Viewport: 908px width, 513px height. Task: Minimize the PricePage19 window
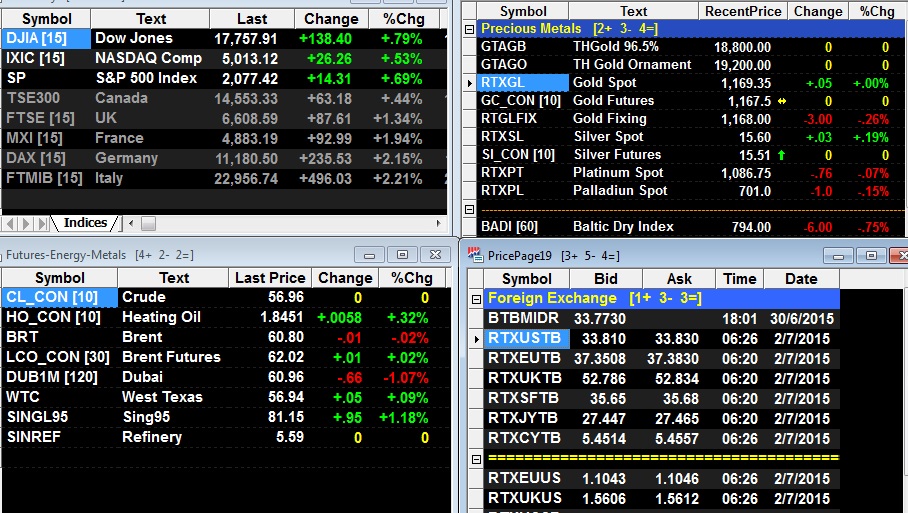[x=838, y=255]
